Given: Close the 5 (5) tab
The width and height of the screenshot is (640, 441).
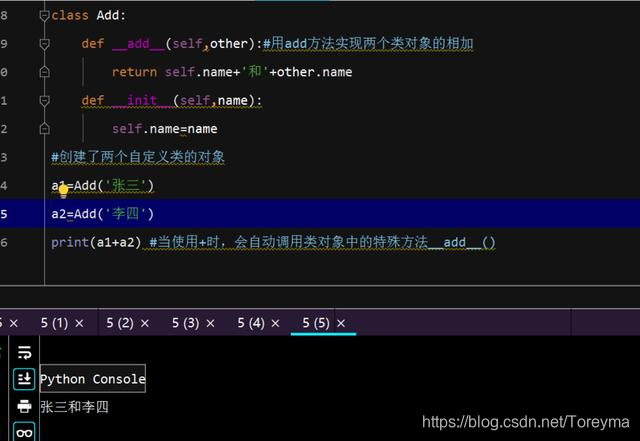Looking at the screenshot, I should [x=341, y=324].
